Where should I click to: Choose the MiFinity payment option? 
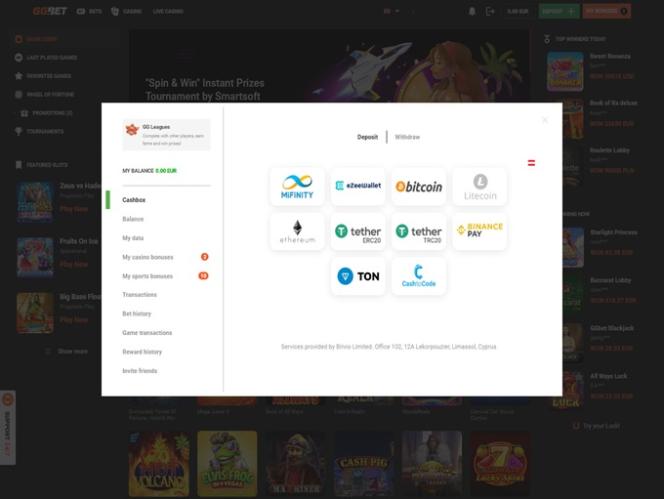tap(297, 186)
